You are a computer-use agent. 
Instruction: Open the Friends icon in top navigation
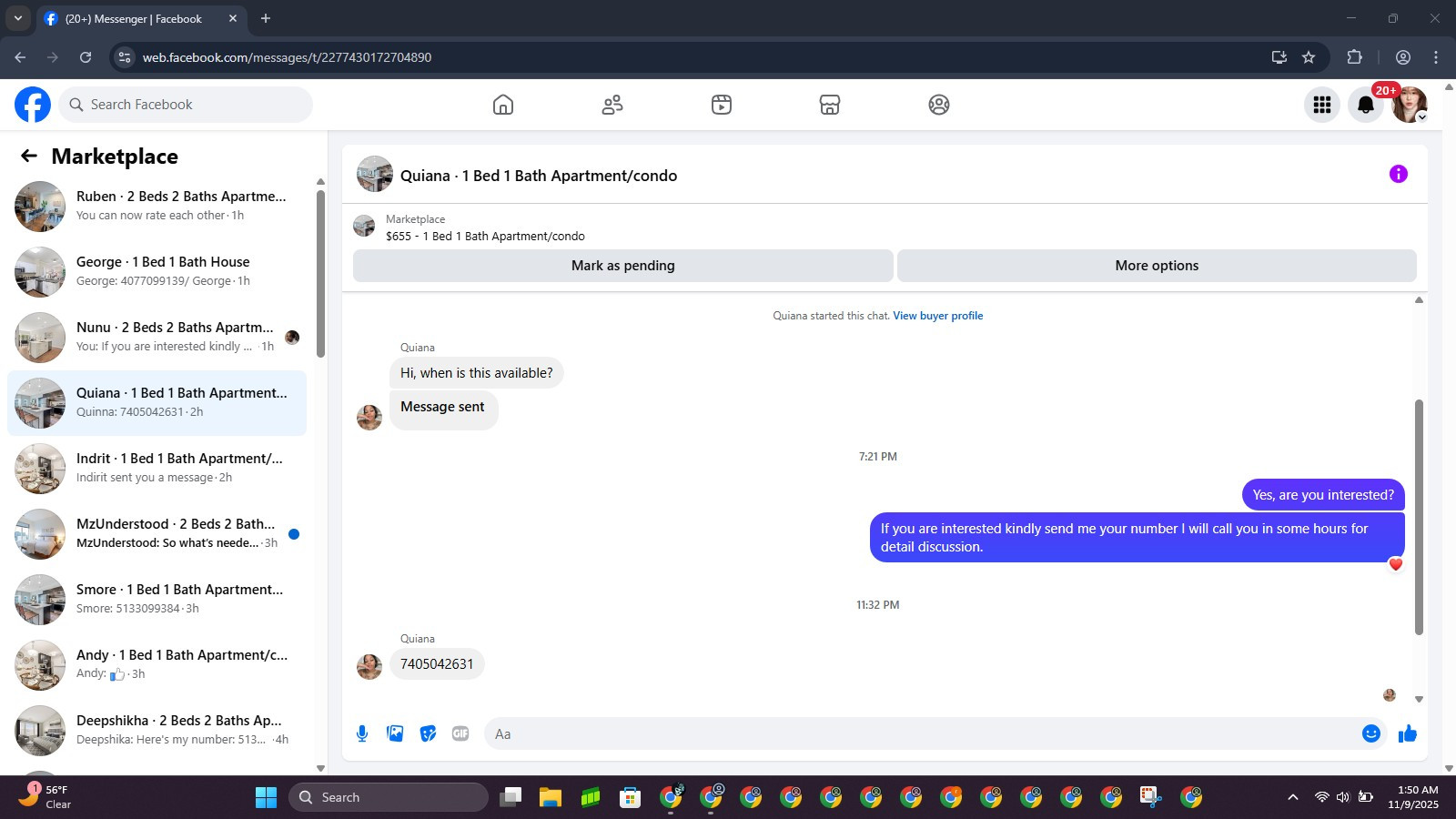pyautogui.click(x=612, y=105)
